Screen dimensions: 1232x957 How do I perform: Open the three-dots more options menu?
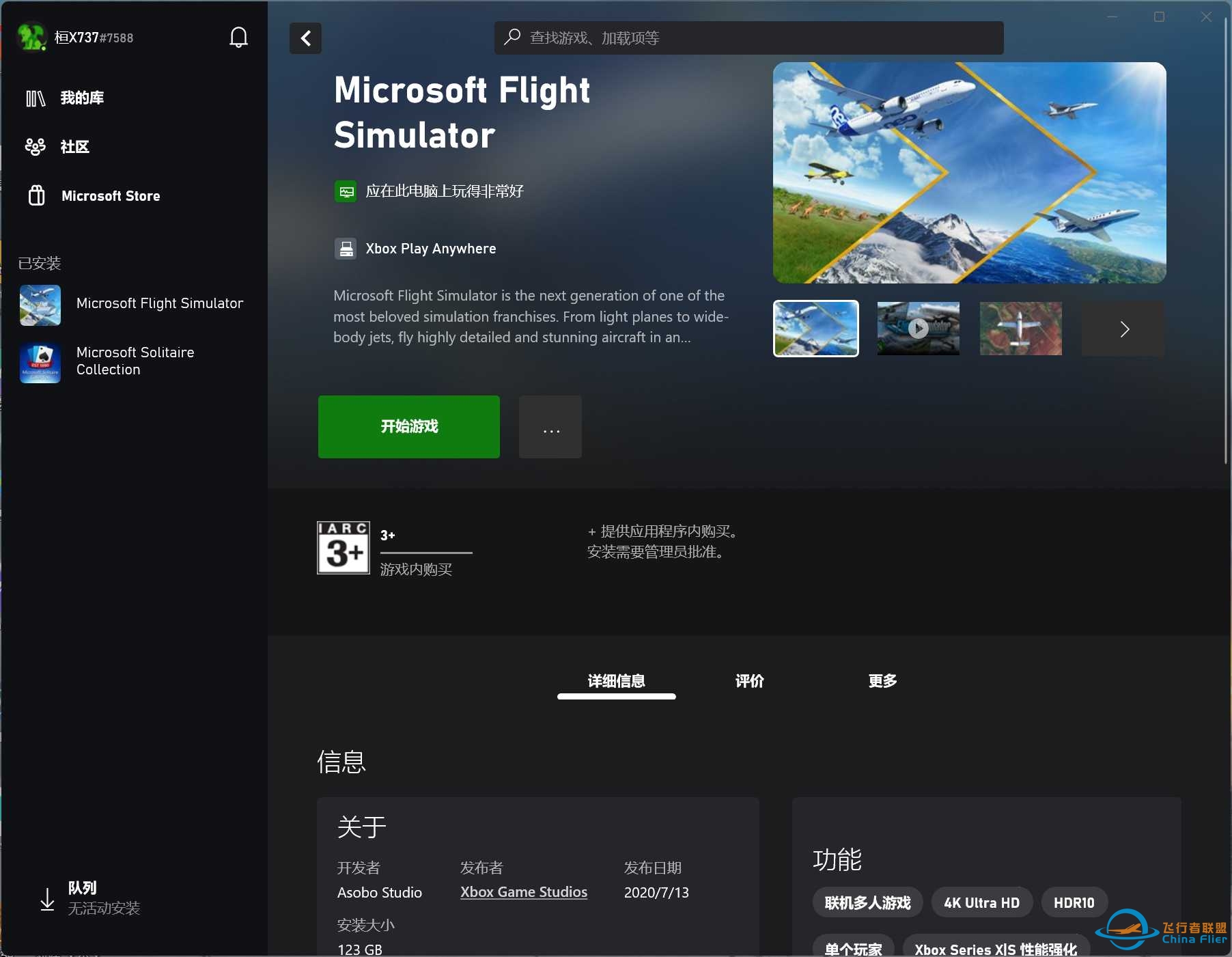550,427
